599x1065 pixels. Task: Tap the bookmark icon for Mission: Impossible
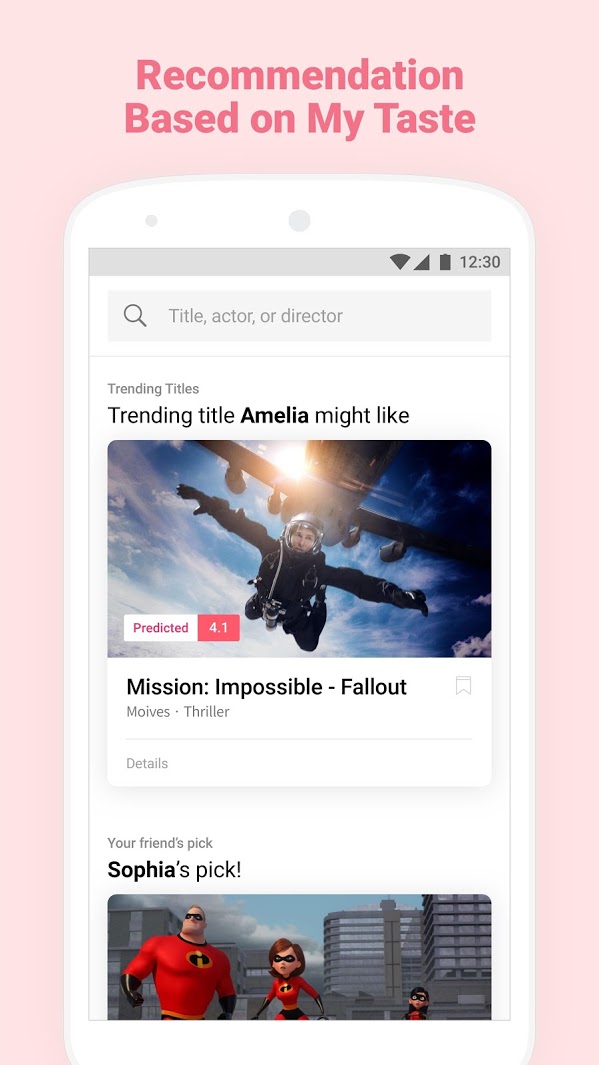click(x=463, y=685)
